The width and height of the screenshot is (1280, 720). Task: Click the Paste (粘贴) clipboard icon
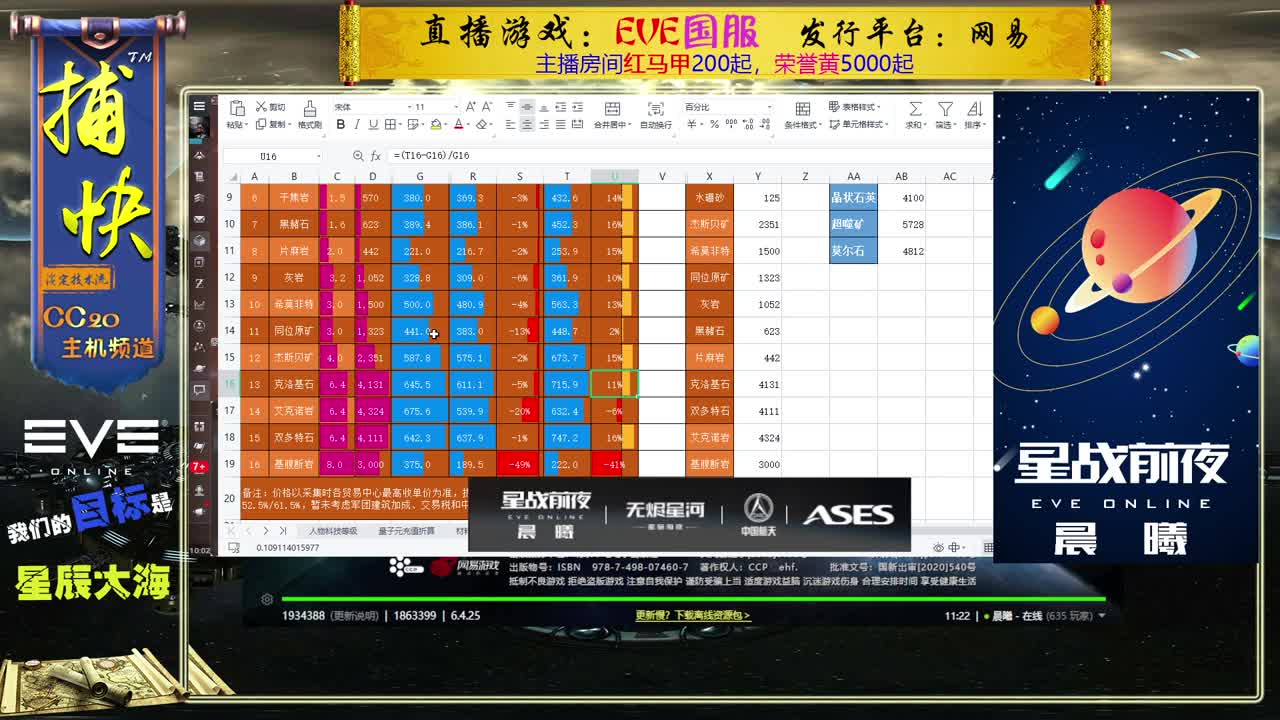237,108
